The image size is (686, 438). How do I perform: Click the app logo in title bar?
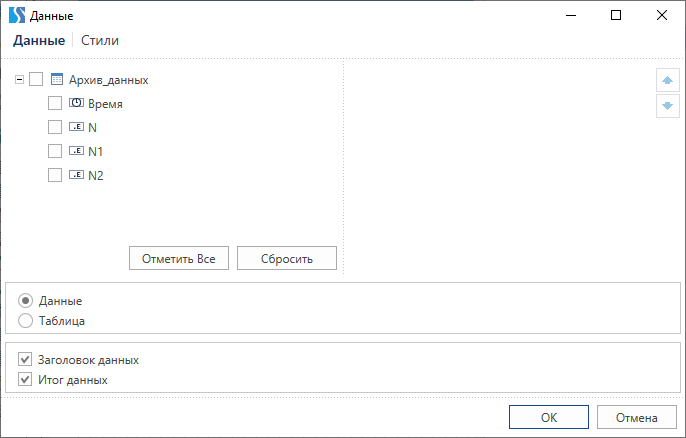click(16, 16)
